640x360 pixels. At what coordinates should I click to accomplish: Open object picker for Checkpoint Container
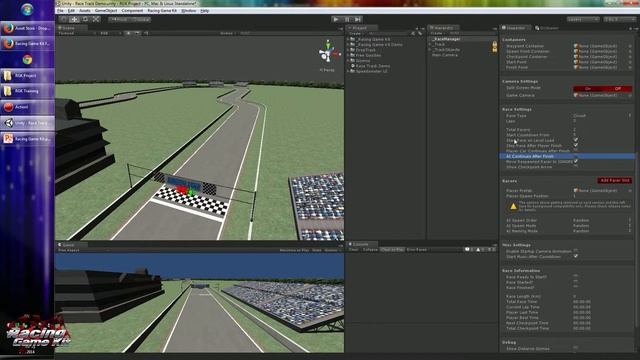[x=630, y=57]
